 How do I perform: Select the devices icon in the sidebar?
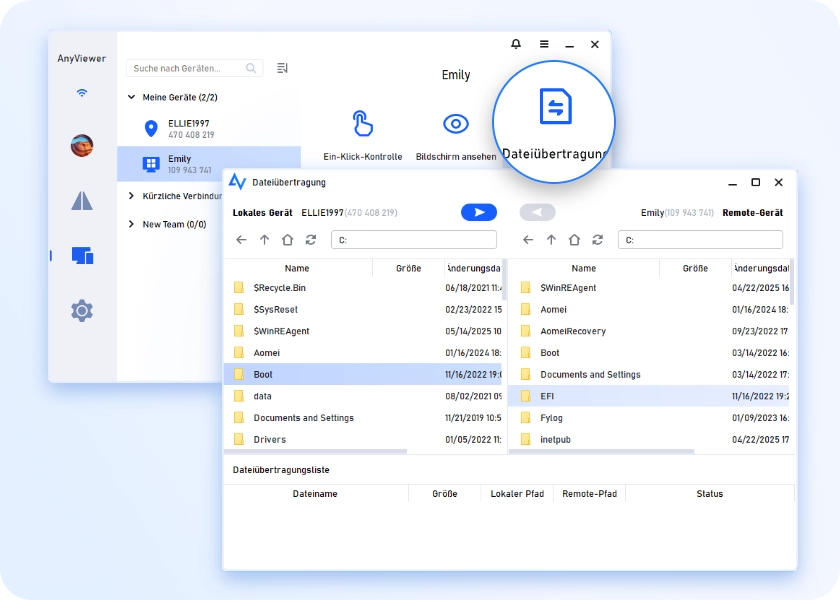(x=82, y=256)
